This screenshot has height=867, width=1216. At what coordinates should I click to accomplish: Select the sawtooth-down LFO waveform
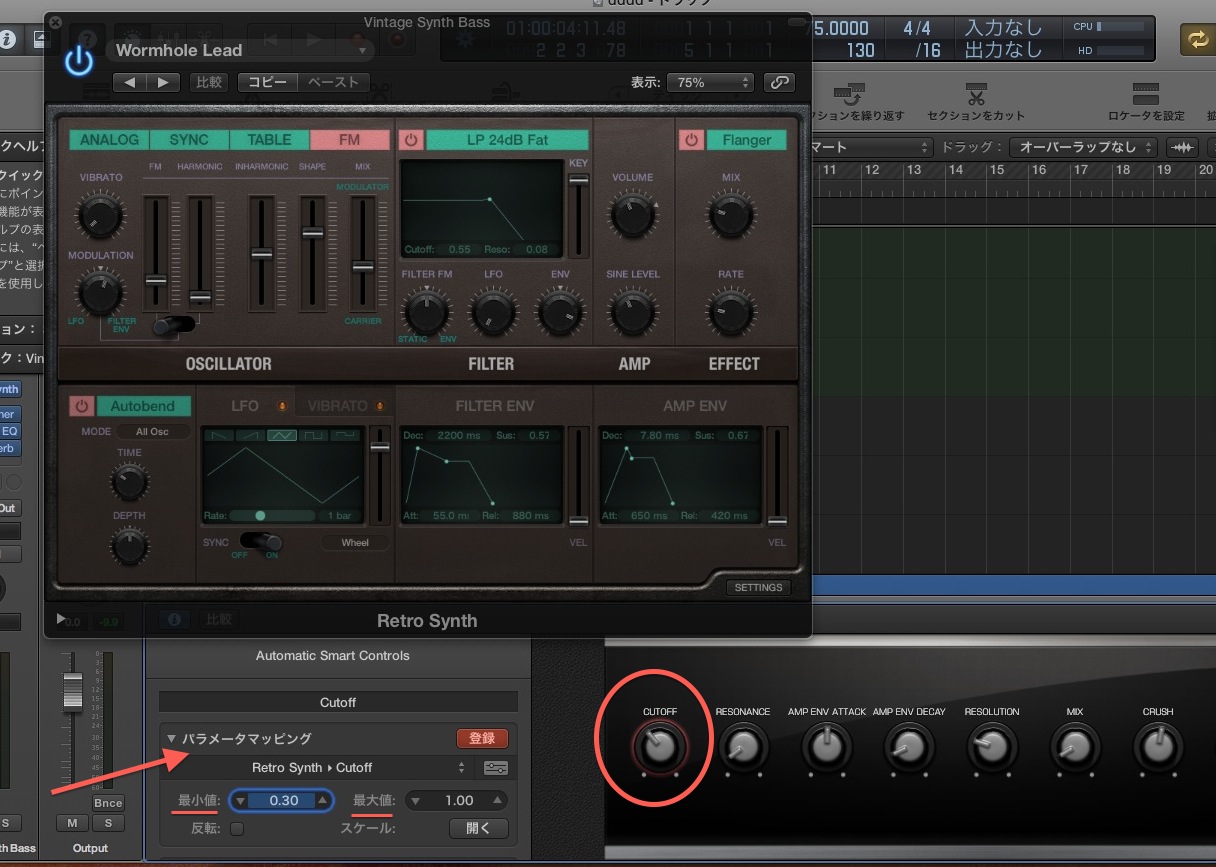(220, 435)
